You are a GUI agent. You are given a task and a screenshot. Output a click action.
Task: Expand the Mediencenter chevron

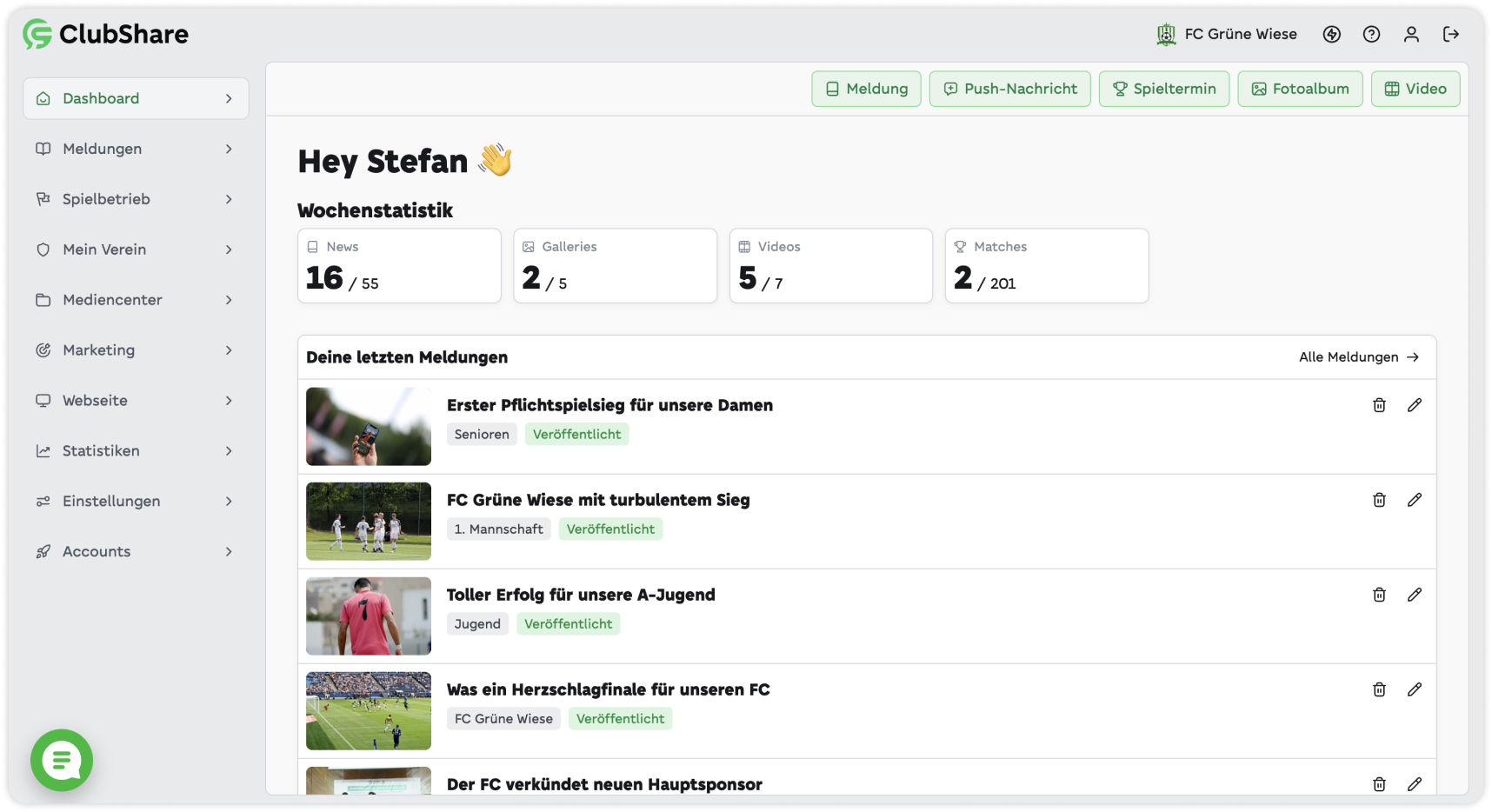point(229,300)
